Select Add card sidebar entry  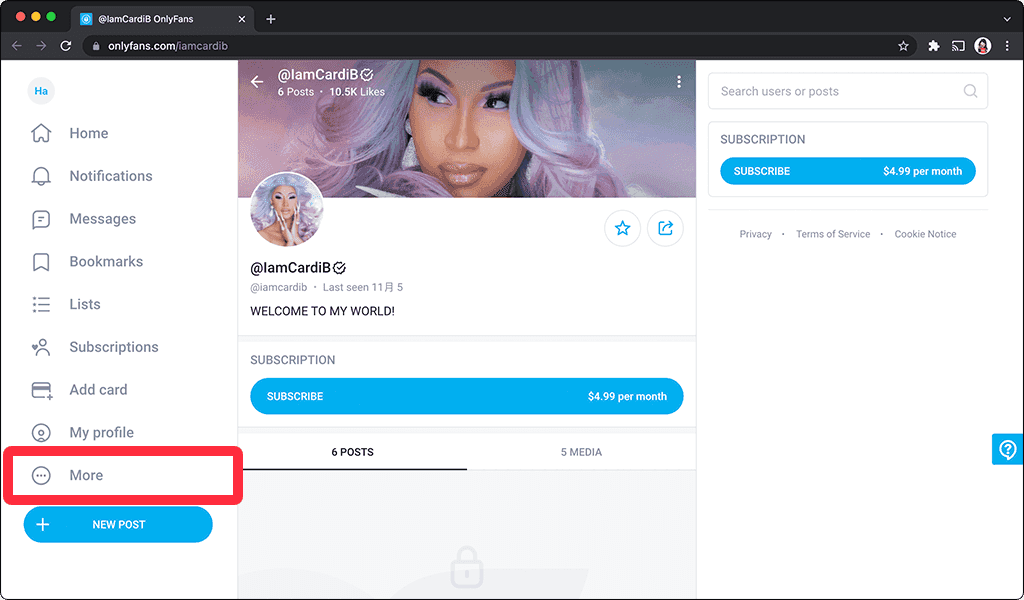[99, 390]
